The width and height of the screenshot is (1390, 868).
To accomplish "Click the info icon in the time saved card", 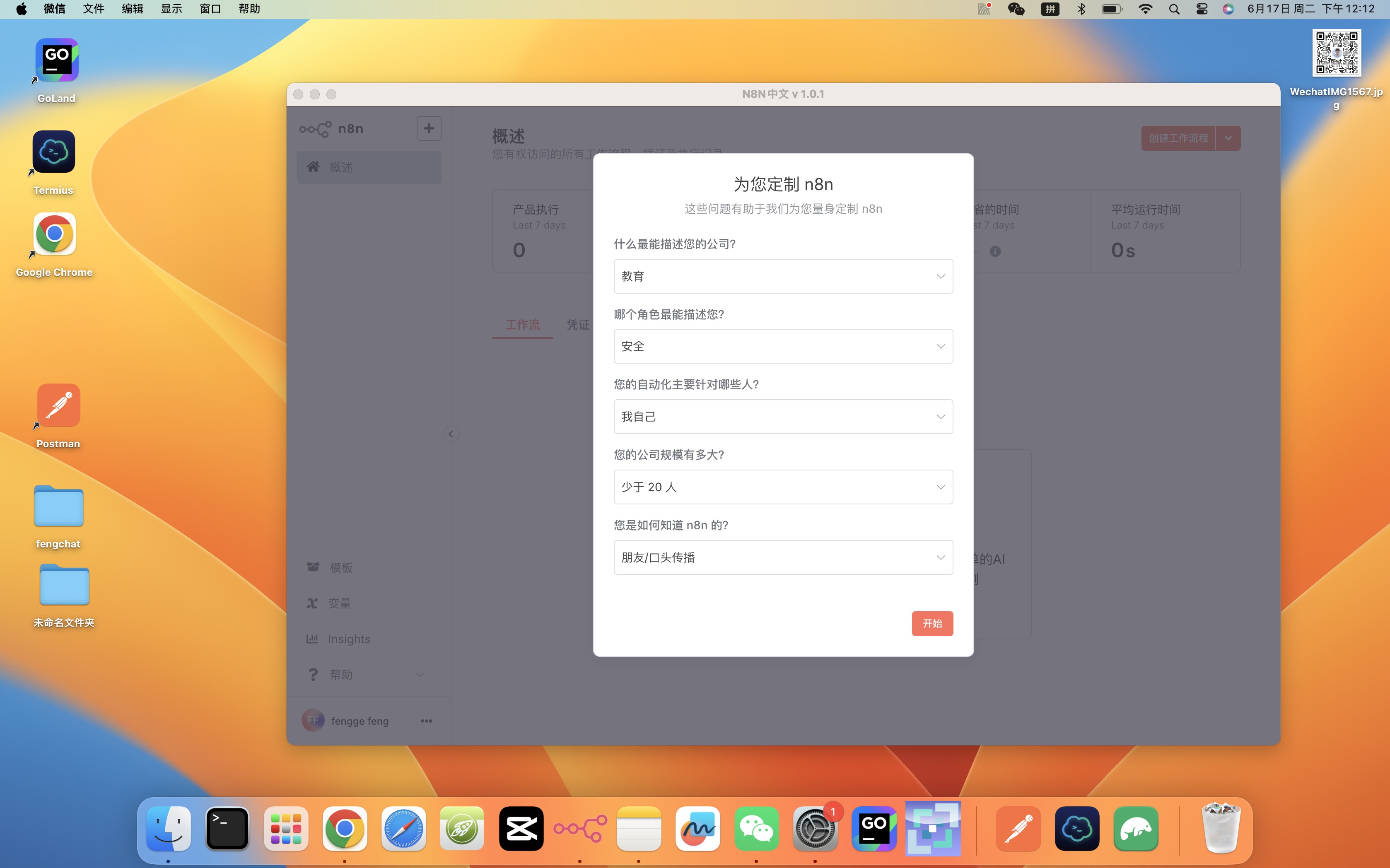I will 995,251.
